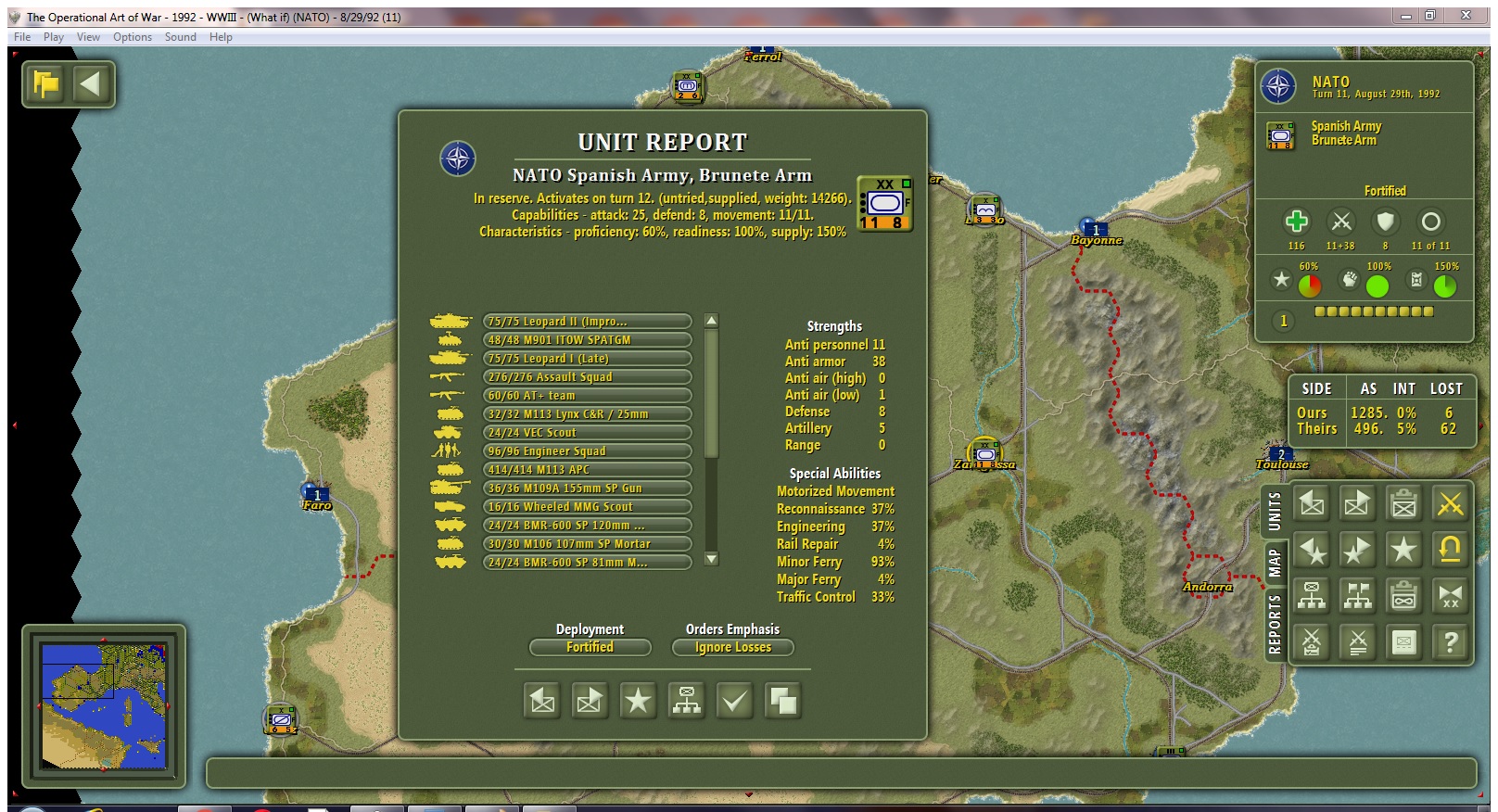Click the unit clipboard icon in top row
Image resolution: width=1498 pixels, height=812 pixels.
1403,503
